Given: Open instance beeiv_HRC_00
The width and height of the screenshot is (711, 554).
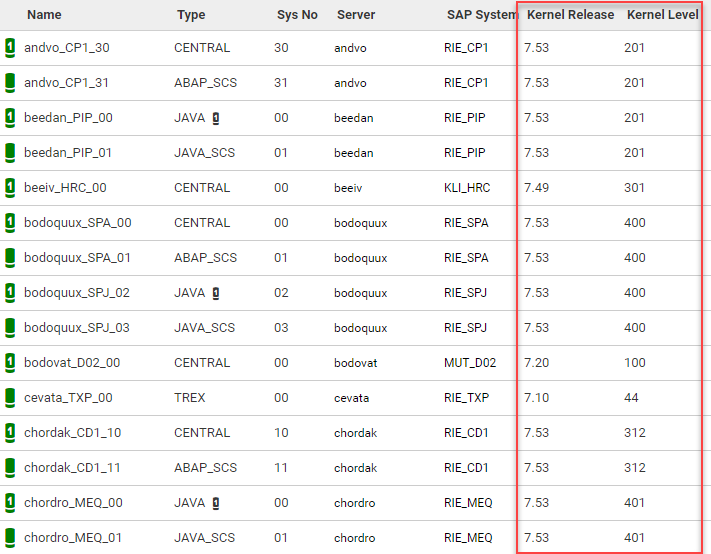Looking at the screenshot, I should [65, 187].
